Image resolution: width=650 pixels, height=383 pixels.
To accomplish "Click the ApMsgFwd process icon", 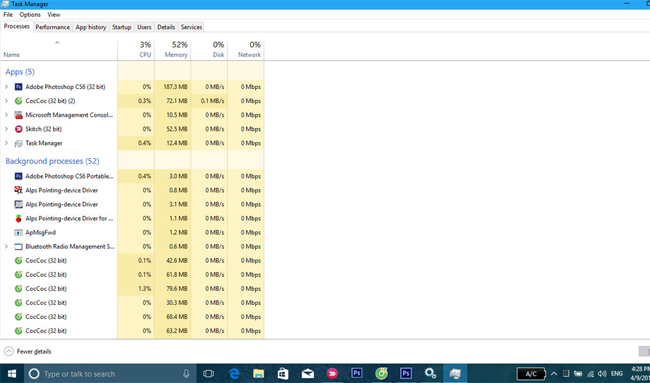I will [18, 233].
